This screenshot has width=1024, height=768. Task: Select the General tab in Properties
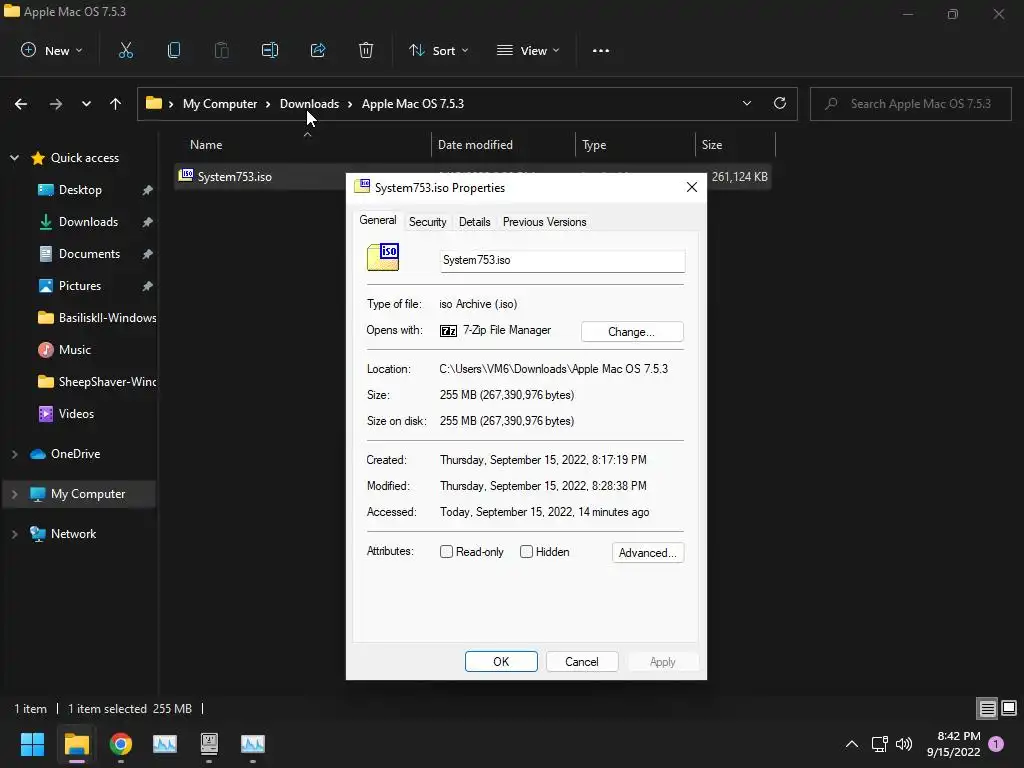377,220
